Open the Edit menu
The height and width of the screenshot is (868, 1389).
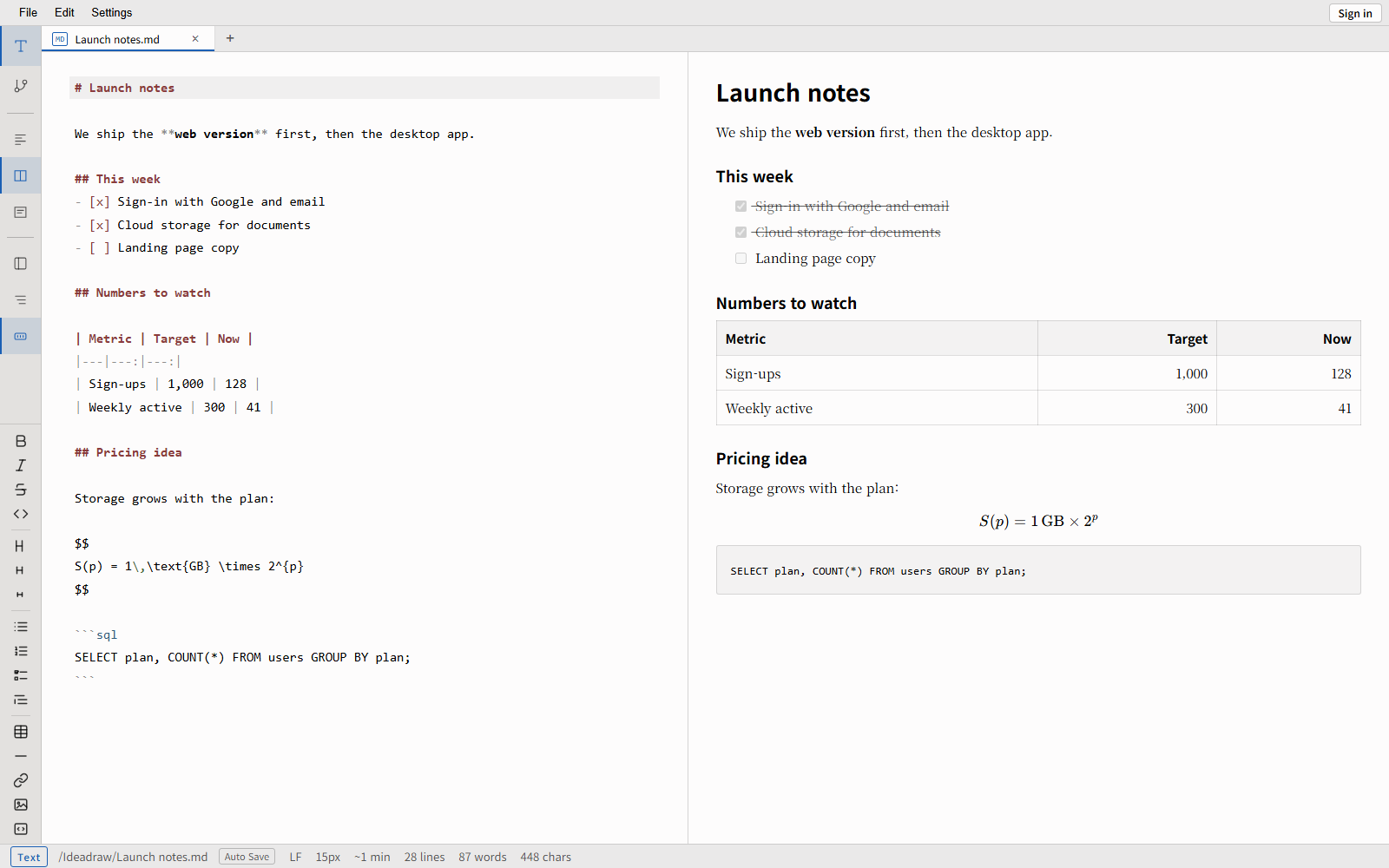pos(64,12)
